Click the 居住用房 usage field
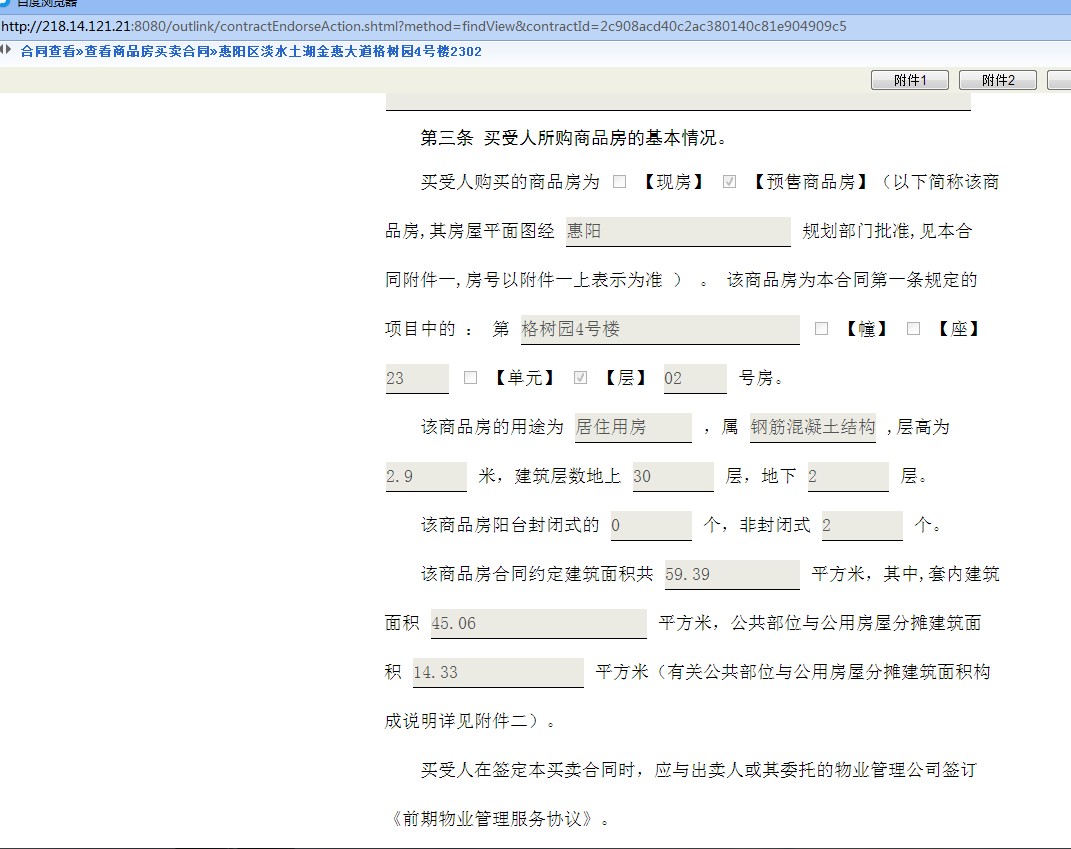 633,428
